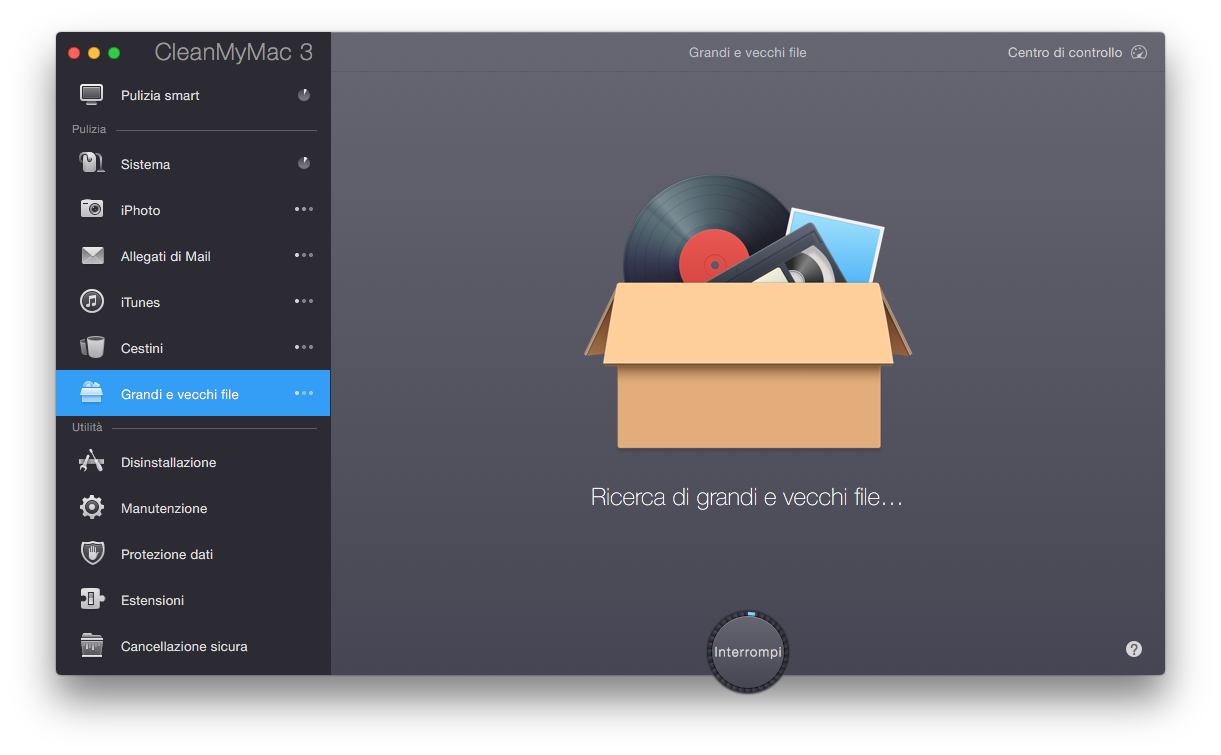
Task: Click the Sistema progress indicator
Action: [304, 163]
